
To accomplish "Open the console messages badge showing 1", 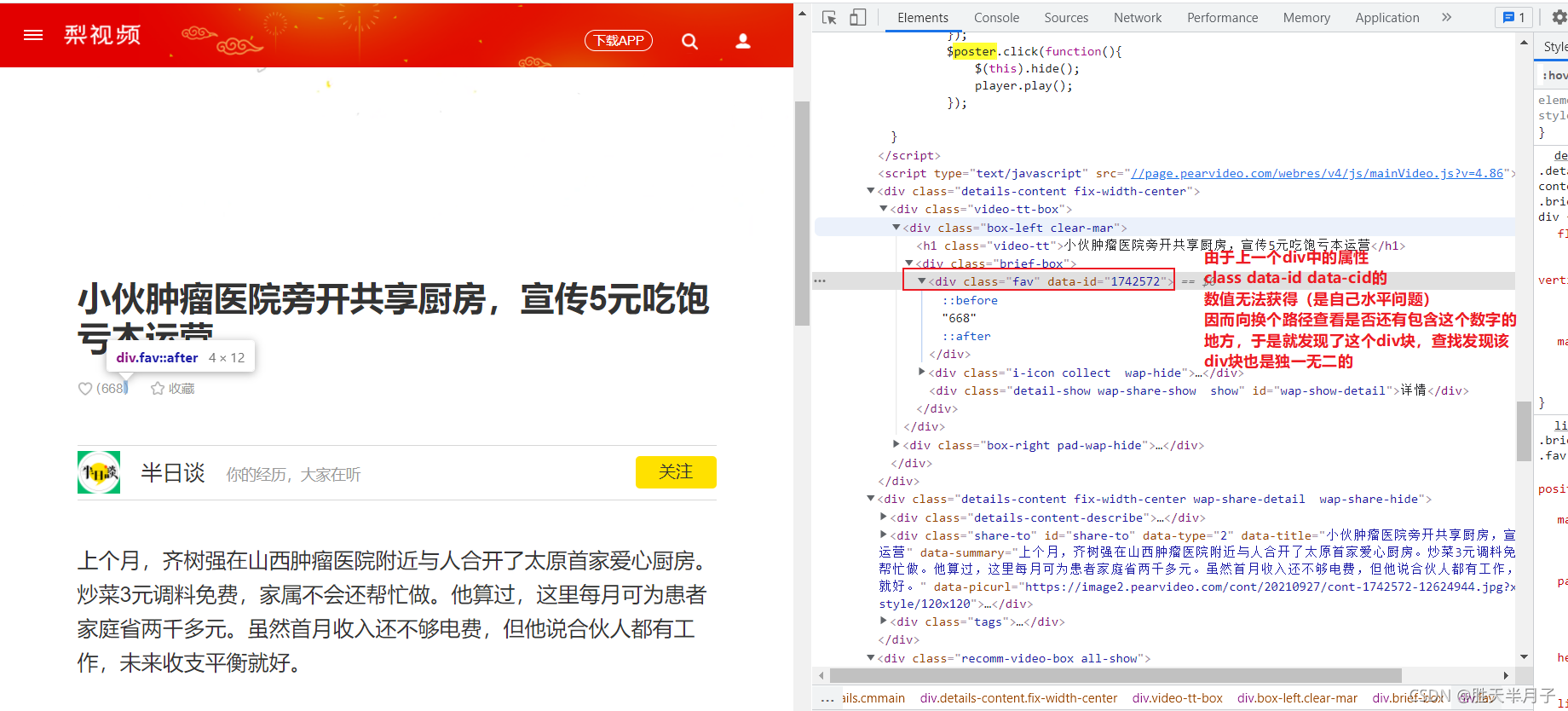I will click(x=1513, y=17).
